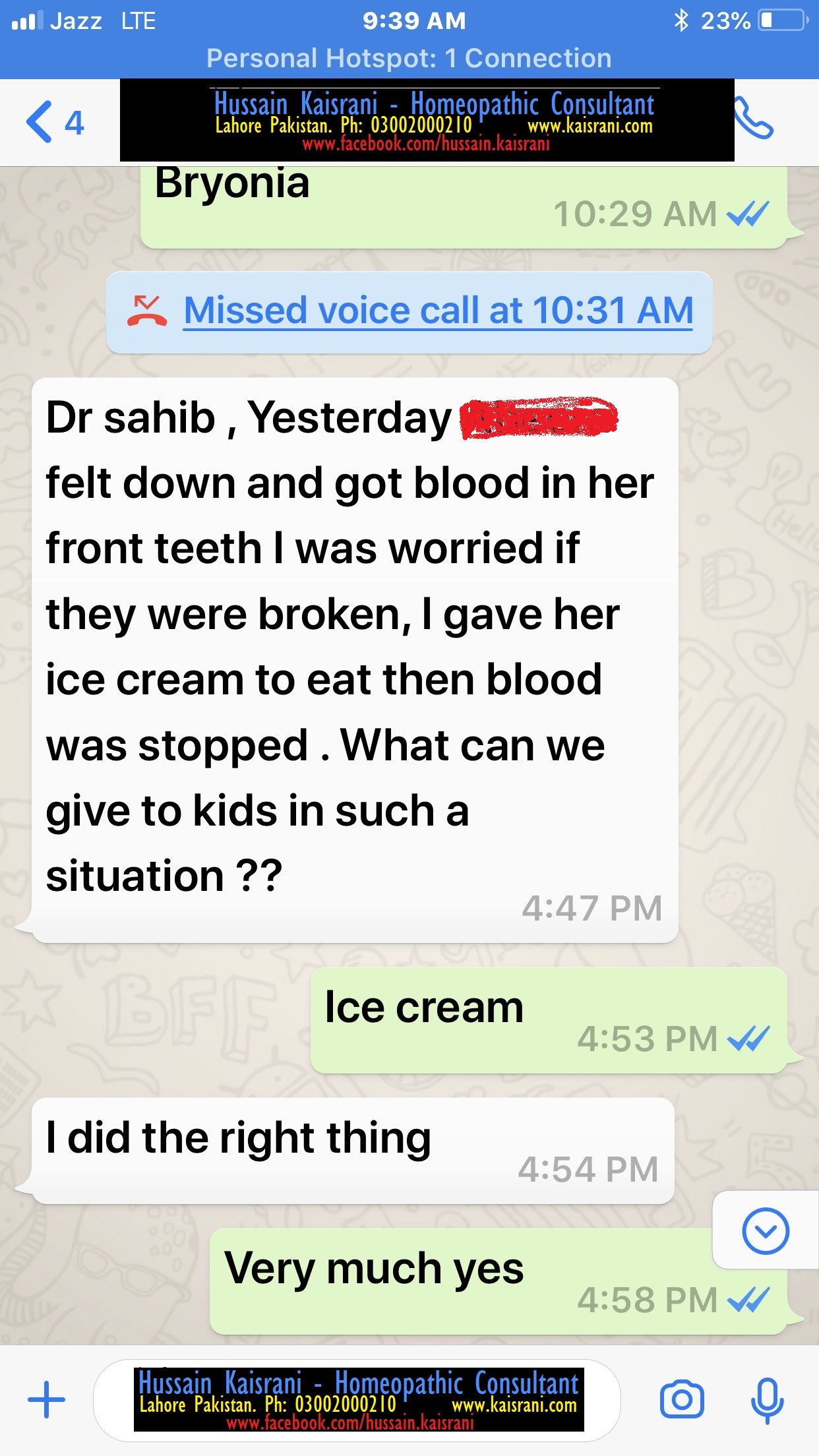This screenshot has width=819, height=1456.
Task: Tap the microphone to record voice message
Action: pos(767,1399)
